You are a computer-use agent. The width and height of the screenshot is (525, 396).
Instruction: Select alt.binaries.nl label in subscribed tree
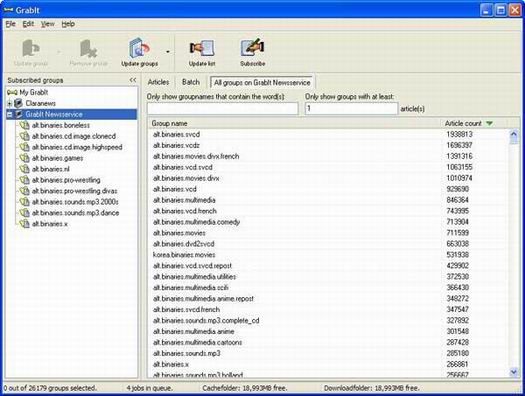tap(51, 169)
